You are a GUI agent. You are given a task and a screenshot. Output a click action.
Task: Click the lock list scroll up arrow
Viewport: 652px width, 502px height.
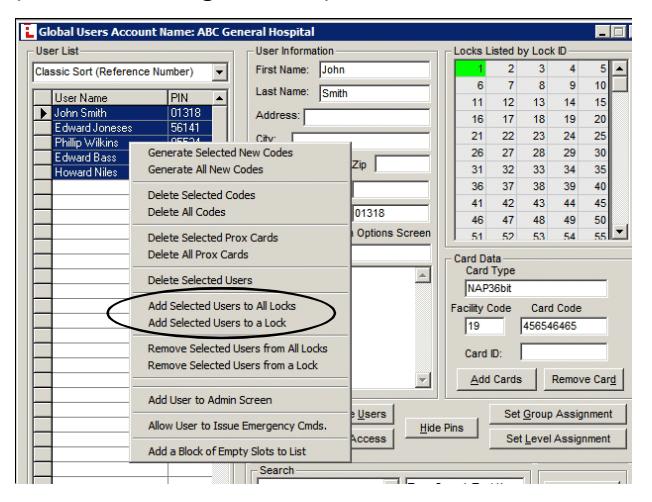click(x=620, y=68)
